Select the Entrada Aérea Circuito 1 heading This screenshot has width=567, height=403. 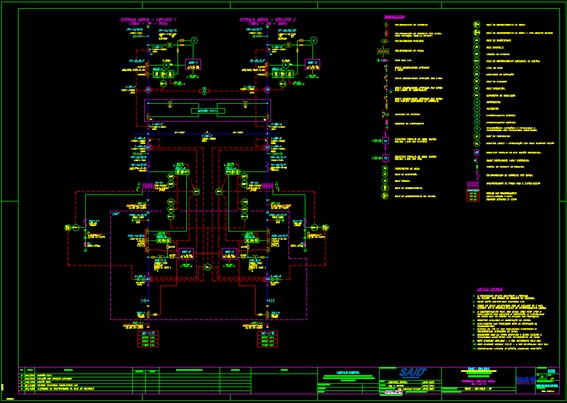(148, 20)
